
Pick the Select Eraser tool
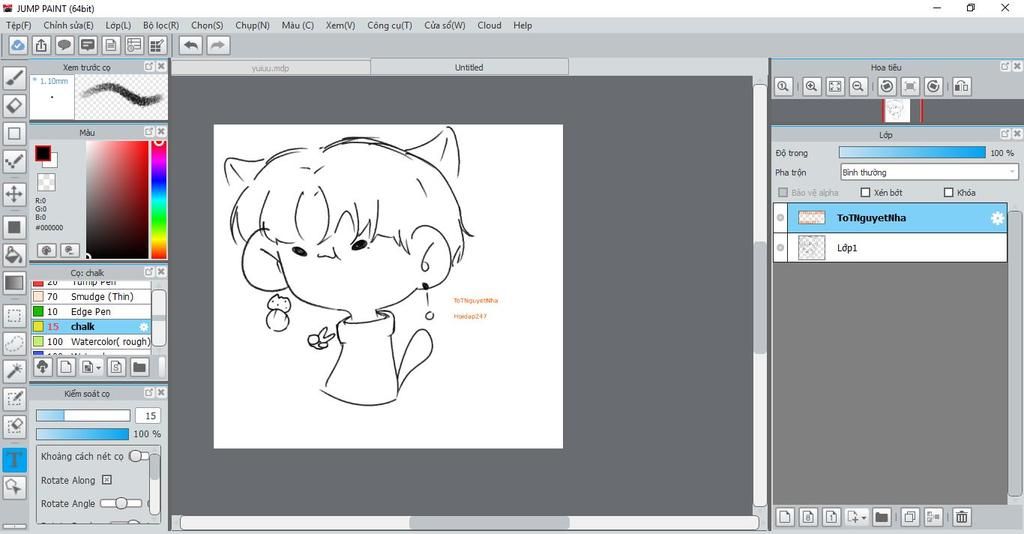[x=14, y=426]
